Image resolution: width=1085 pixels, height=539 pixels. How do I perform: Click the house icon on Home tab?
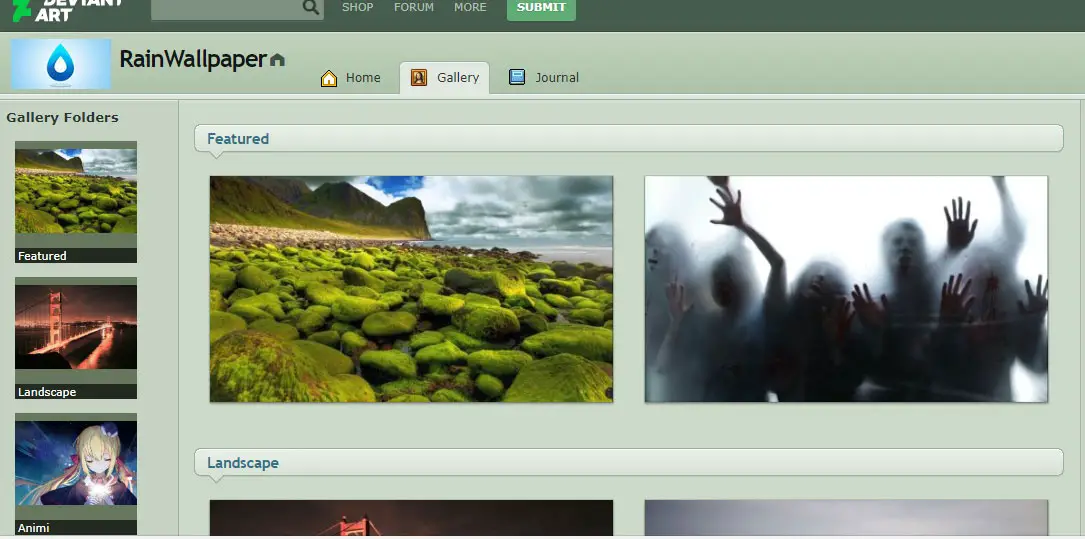click(x=329, y=78)
